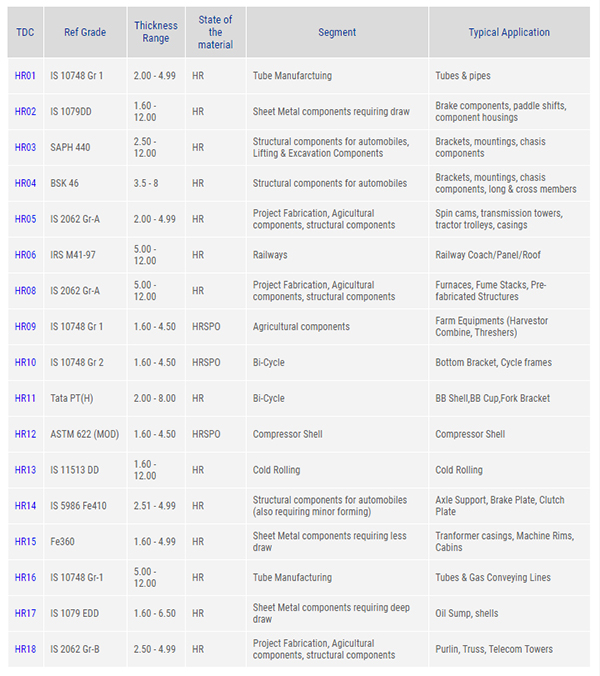Open the HR06 TDC link

click(25, 255)
